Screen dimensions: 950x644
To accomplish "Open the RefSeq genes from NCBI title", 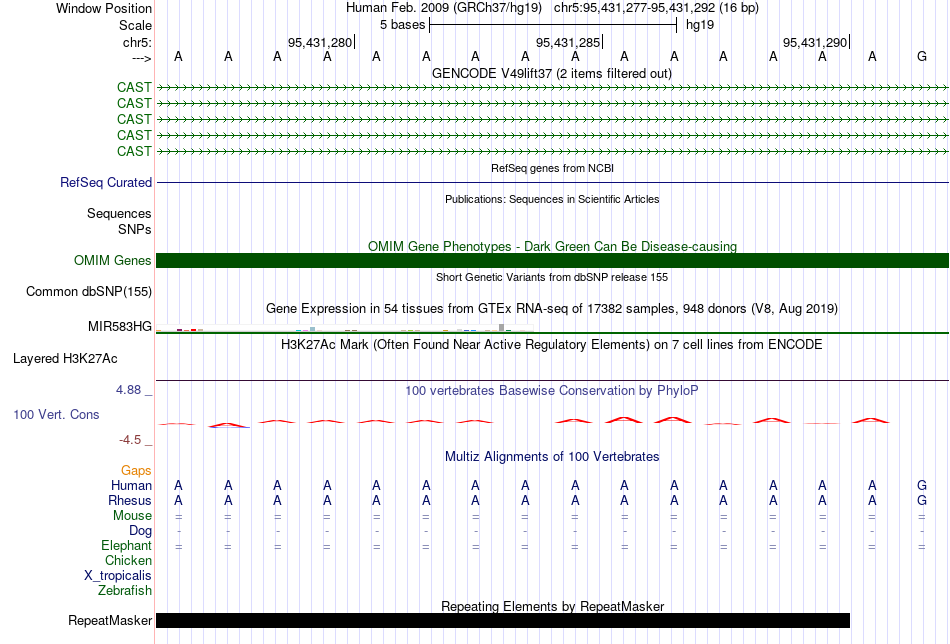I will click(x=552, y=168).
